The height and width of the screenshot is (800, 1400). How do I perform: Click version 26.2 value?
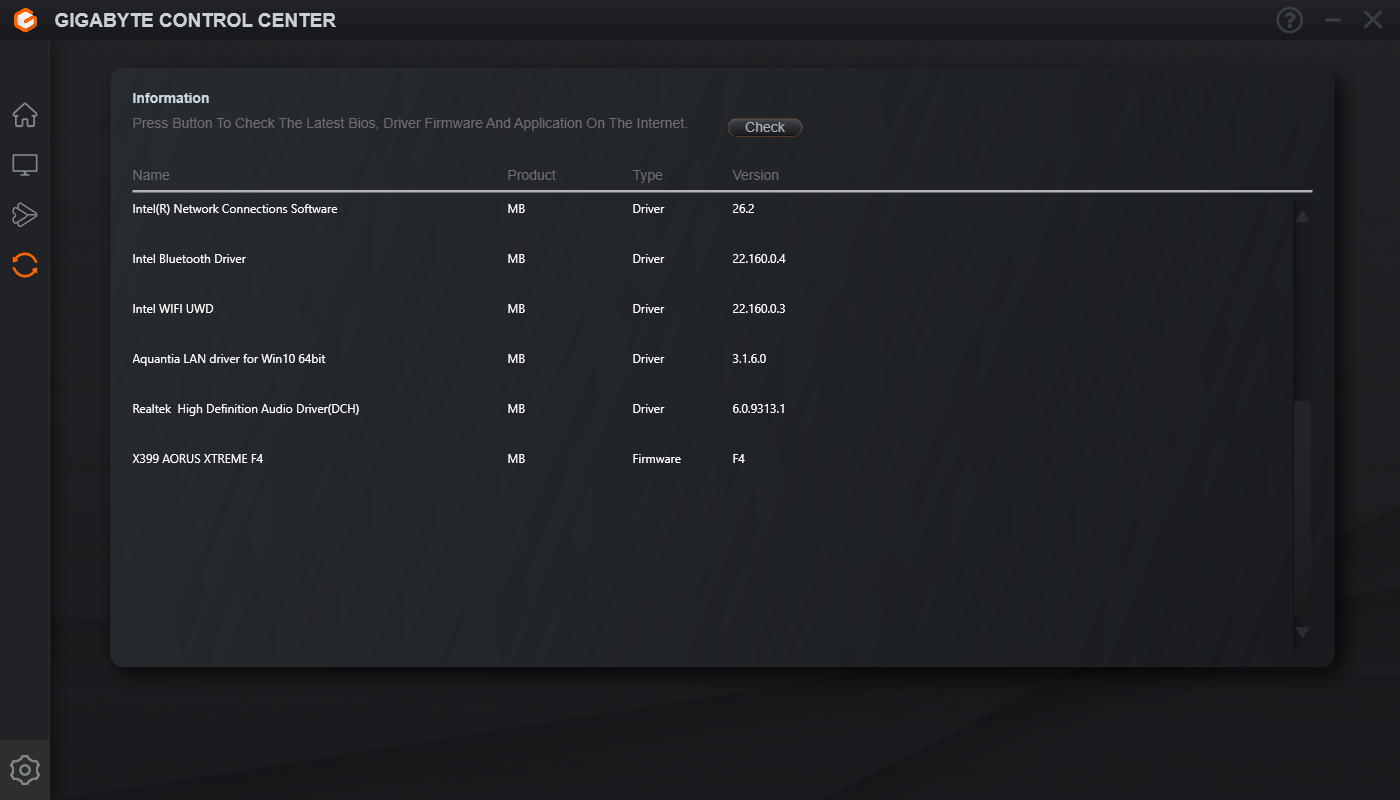[x=743, y=209]
